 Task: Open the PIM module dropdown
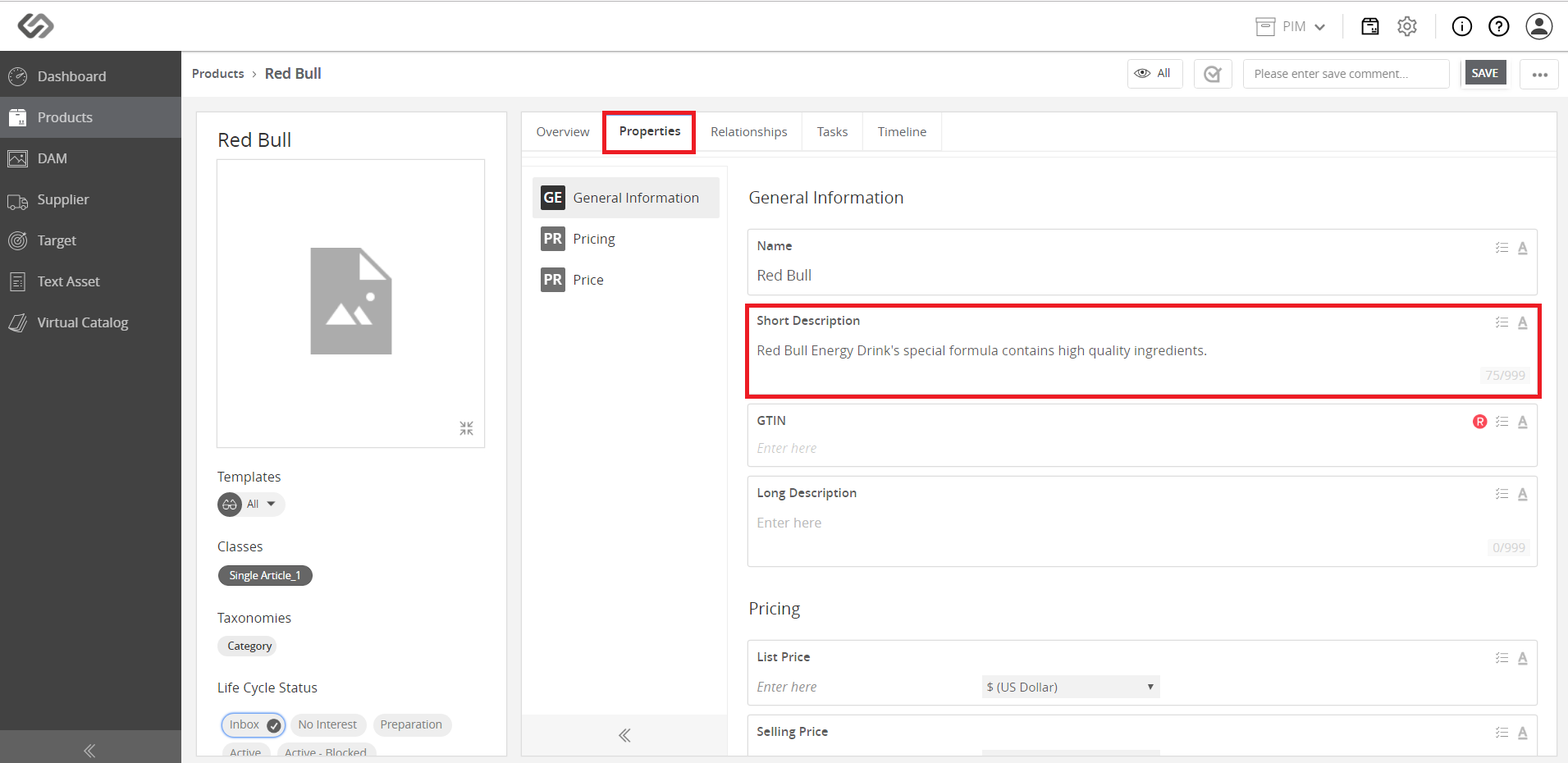coord(1291,26)
